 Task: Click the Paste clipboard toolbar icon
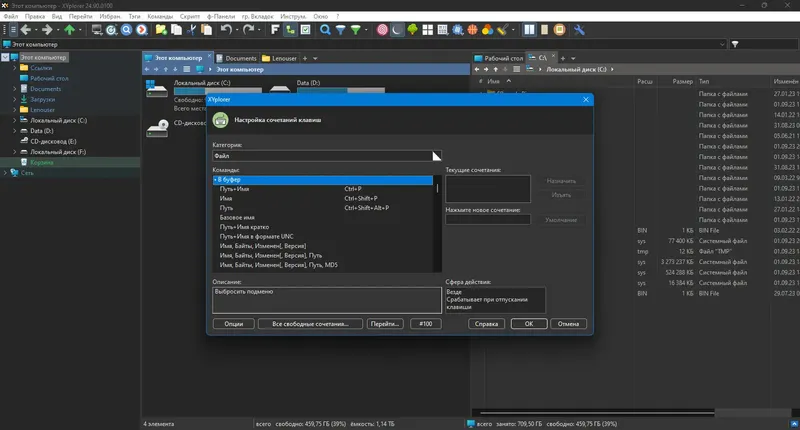(x=207, y=30)
